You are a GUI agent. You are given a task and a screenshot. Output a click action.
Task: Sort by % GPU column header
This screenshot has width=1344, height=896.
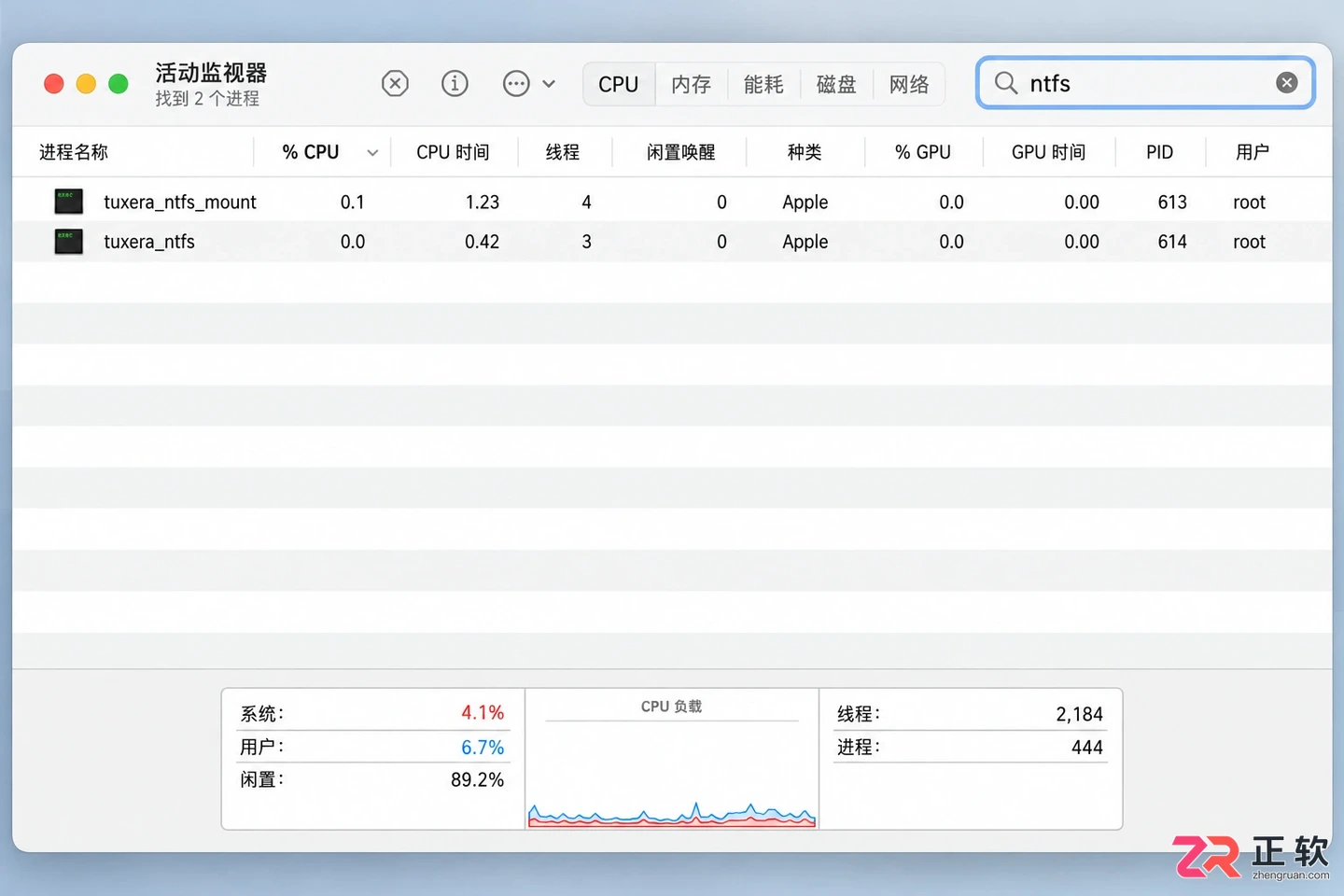[923, 152]
